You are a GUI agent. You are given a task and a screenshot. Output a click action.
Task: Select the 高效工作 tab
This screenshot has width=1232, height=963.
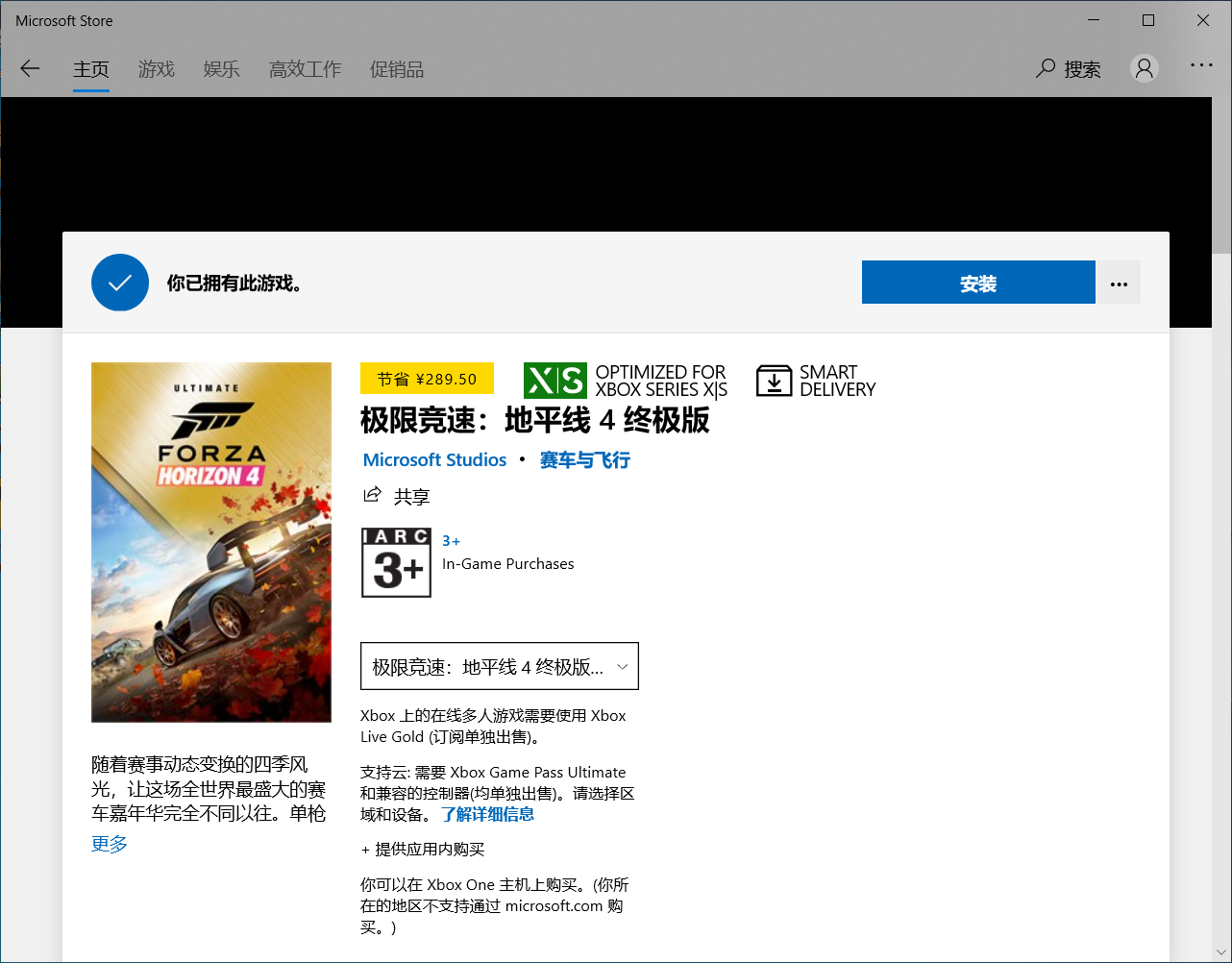[x=306, y=69]
